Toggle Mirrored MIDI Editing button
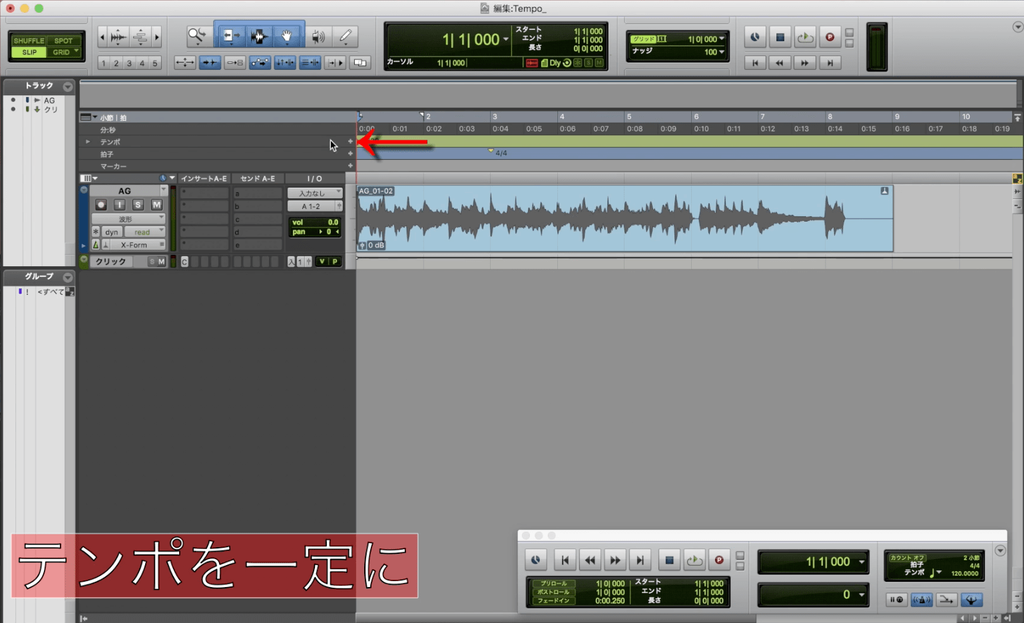Screen dimensions: 1024x623 pos(235,63)
